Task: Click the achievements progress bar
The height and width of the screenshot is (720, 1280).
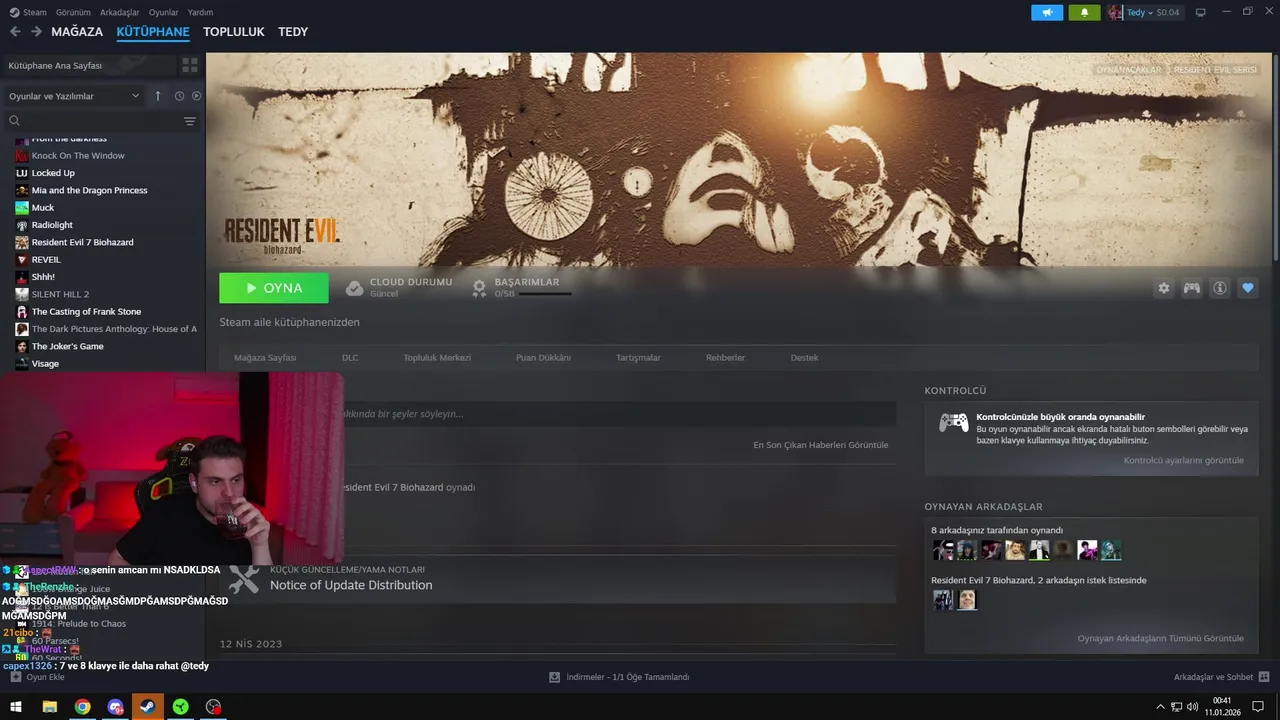Action: tap(545, 294)
